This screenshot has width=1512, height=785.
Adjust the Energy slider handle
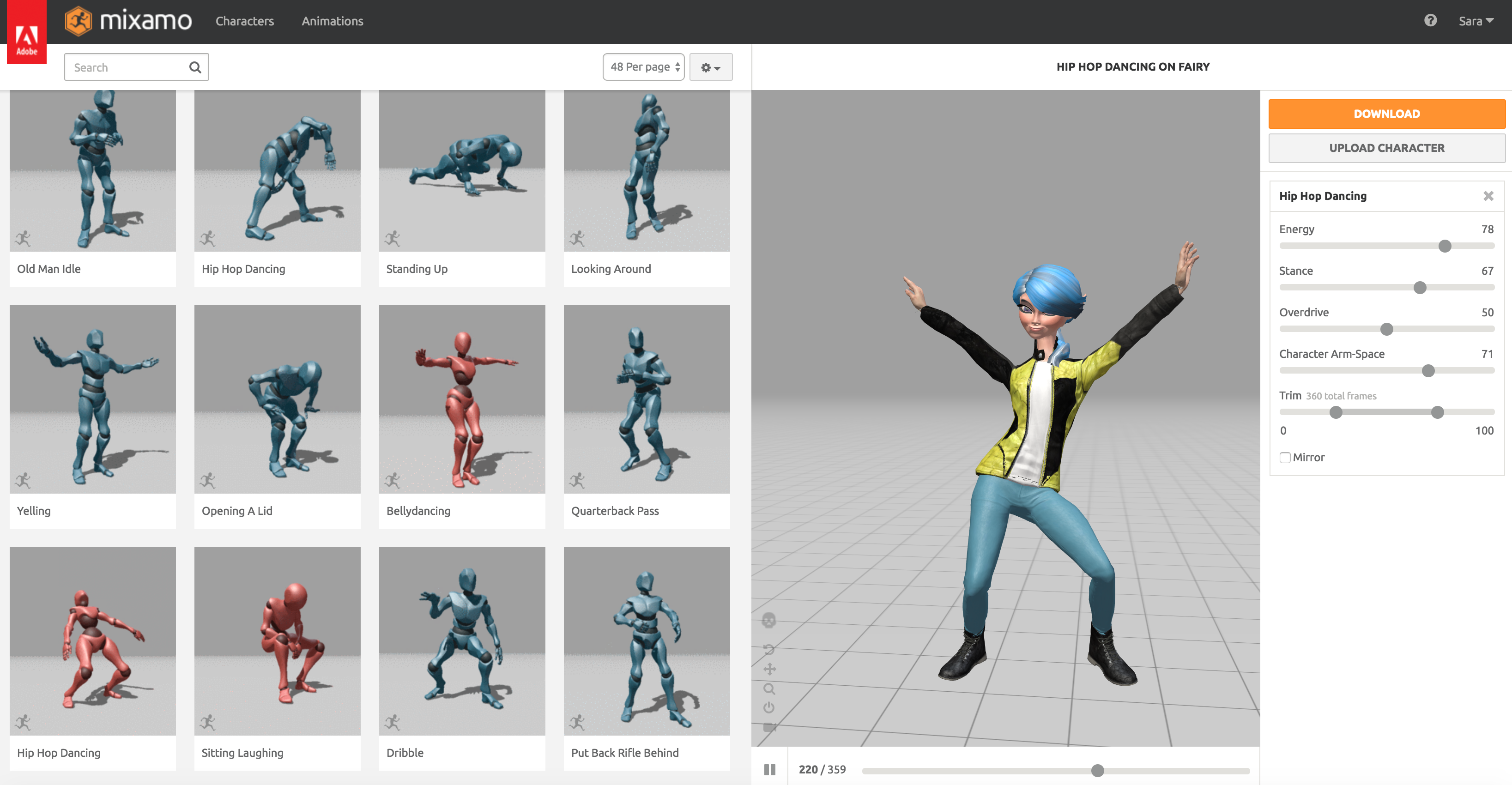pos(1445,247)
